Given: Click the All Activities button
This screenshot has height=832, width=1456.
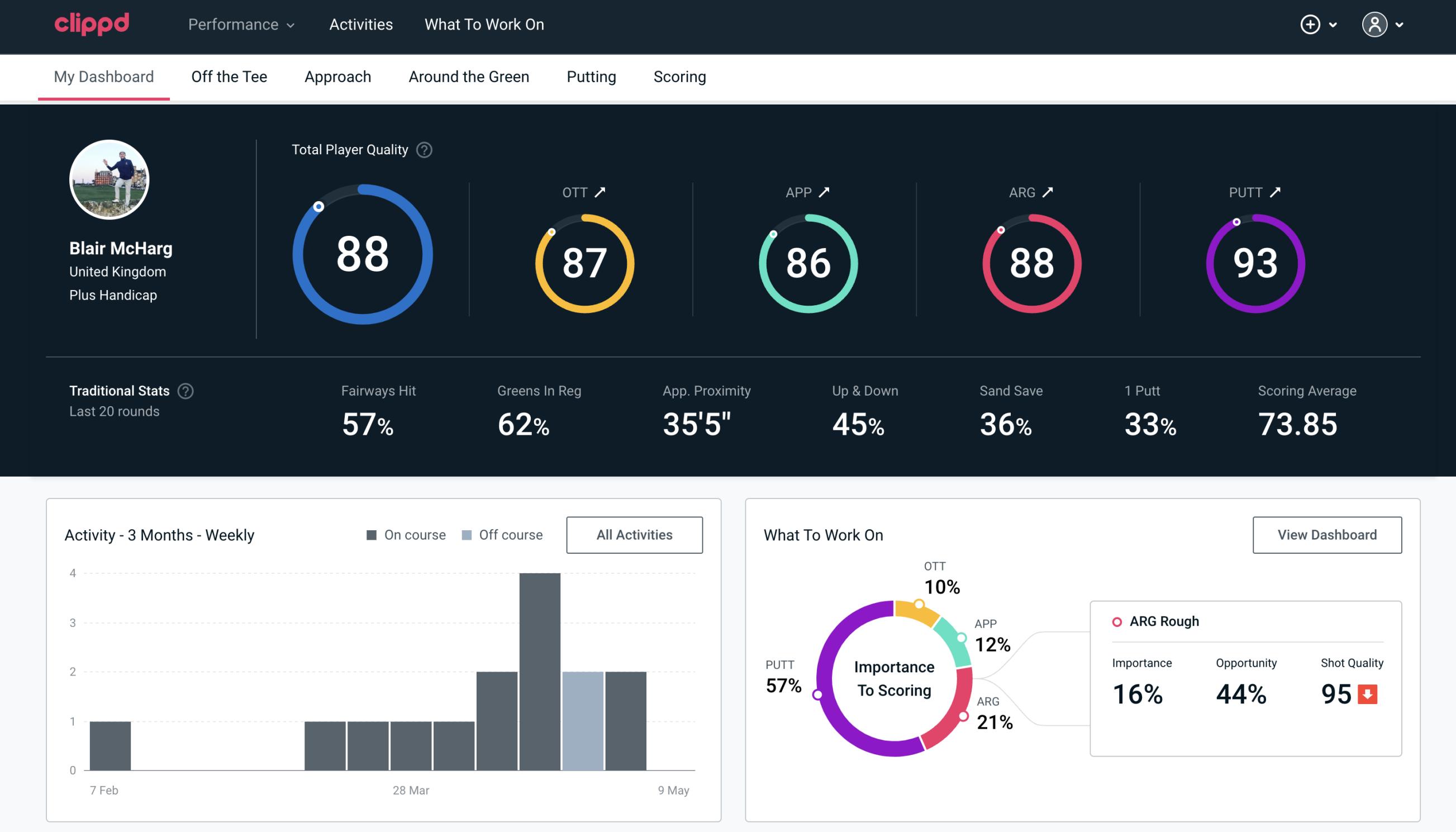Looking at the screenshot, I should coord(634,534).
